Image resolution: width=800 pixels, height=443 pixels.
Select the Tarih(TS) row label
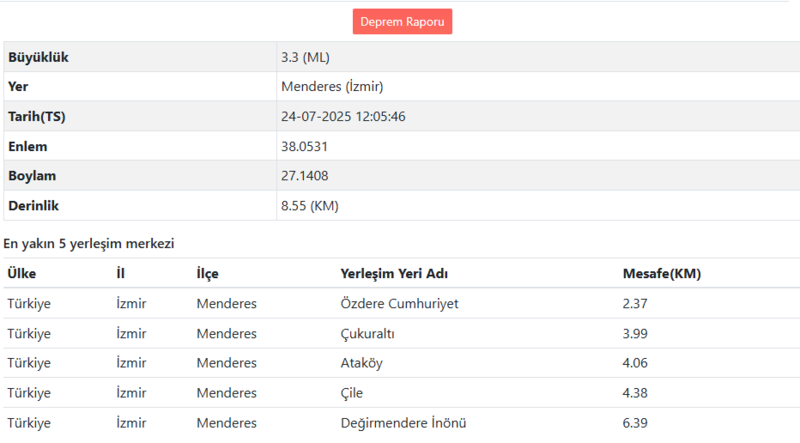(x=37, y=116)
